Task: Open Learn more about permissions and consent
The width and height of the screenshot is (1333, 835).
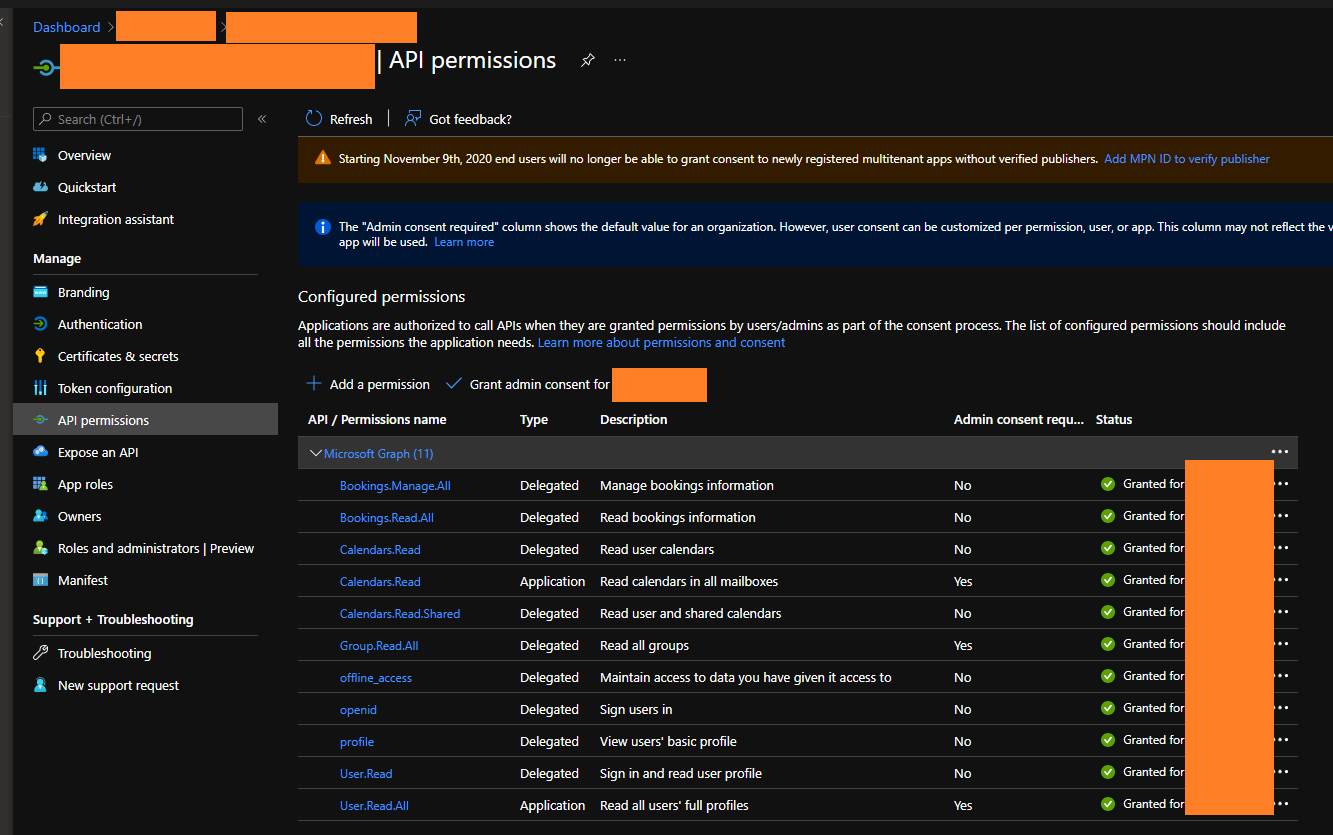Action: tap(662, 342)
